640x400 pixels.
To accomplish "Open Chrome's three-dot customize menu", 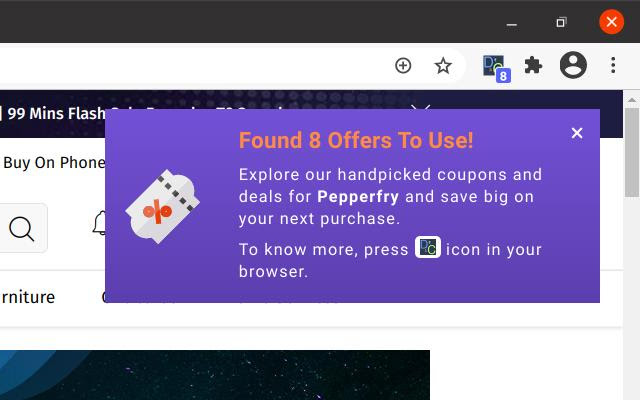I will [x=613, y=65].
